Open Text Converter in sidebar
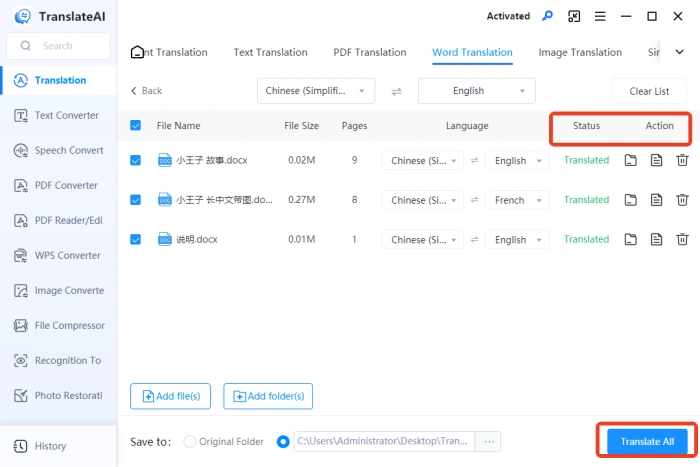Viewport: 700px width, 467px height. [58, 116]
